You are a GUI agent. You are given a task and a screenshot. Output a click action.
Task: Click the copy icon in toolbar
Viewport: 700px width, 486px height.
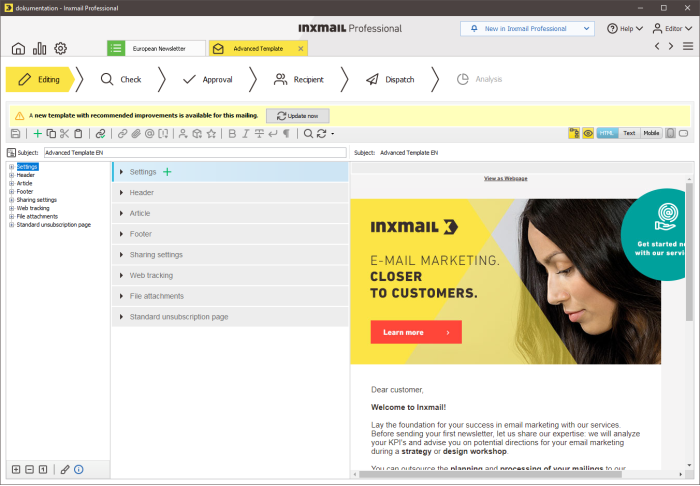[51, 133]
